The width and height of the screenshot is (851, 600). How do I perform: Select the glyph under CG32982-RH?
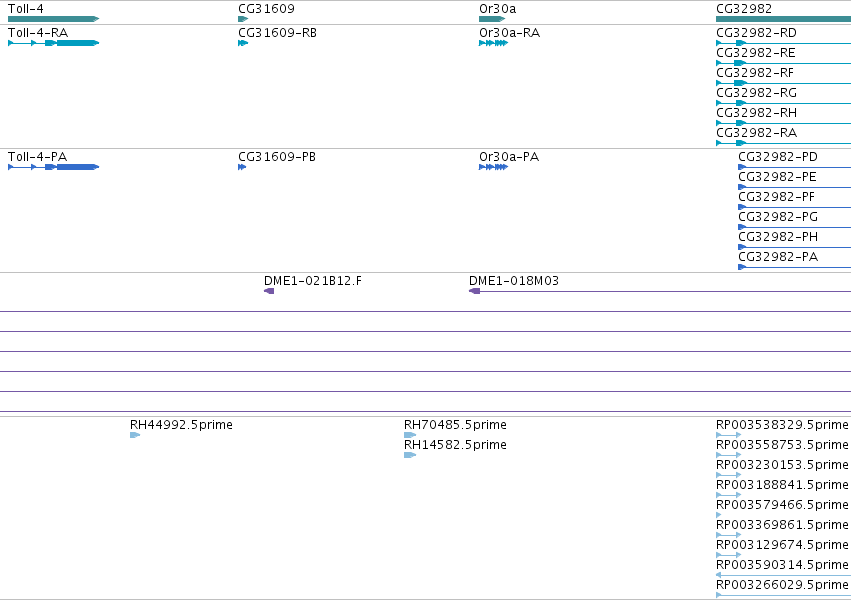[x=783, y=123]
